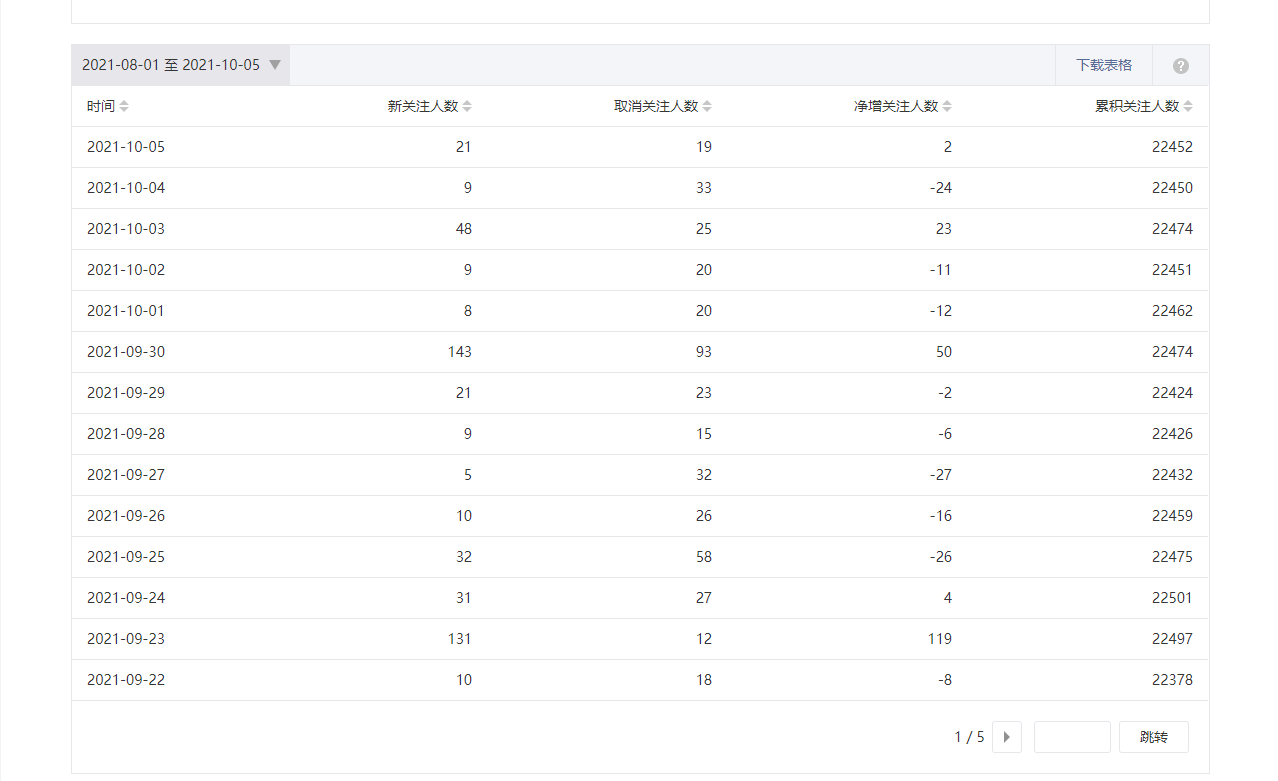1278x781 pixels.
Task: Click the 2021-09-23 row date cell
Action: (x=126, y=639)
